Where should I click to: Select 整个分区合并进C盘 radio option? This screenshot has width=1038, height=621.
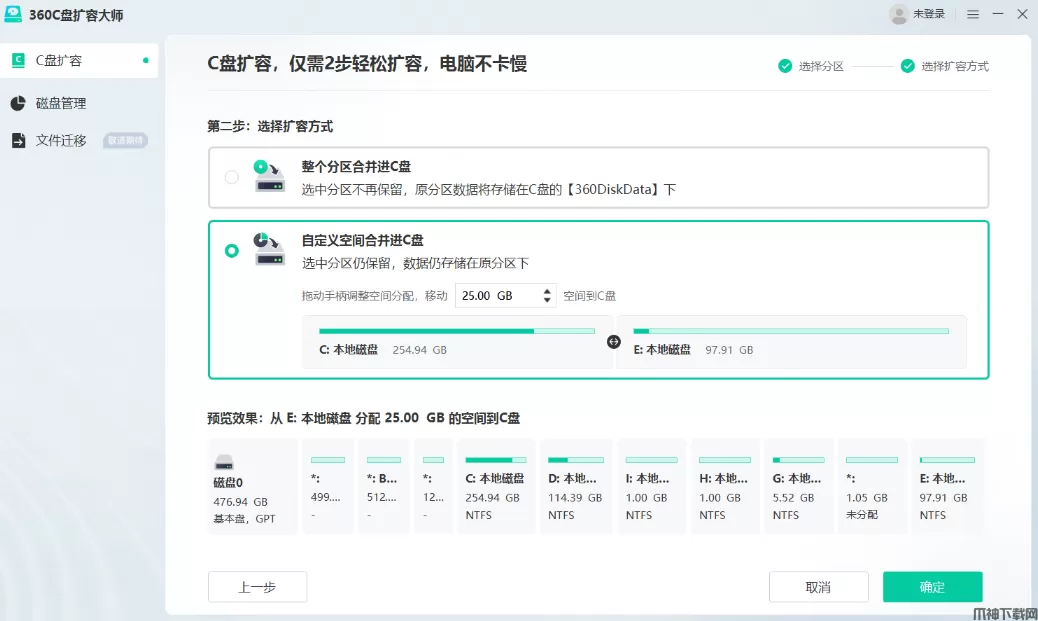click(x=232, y=177)
